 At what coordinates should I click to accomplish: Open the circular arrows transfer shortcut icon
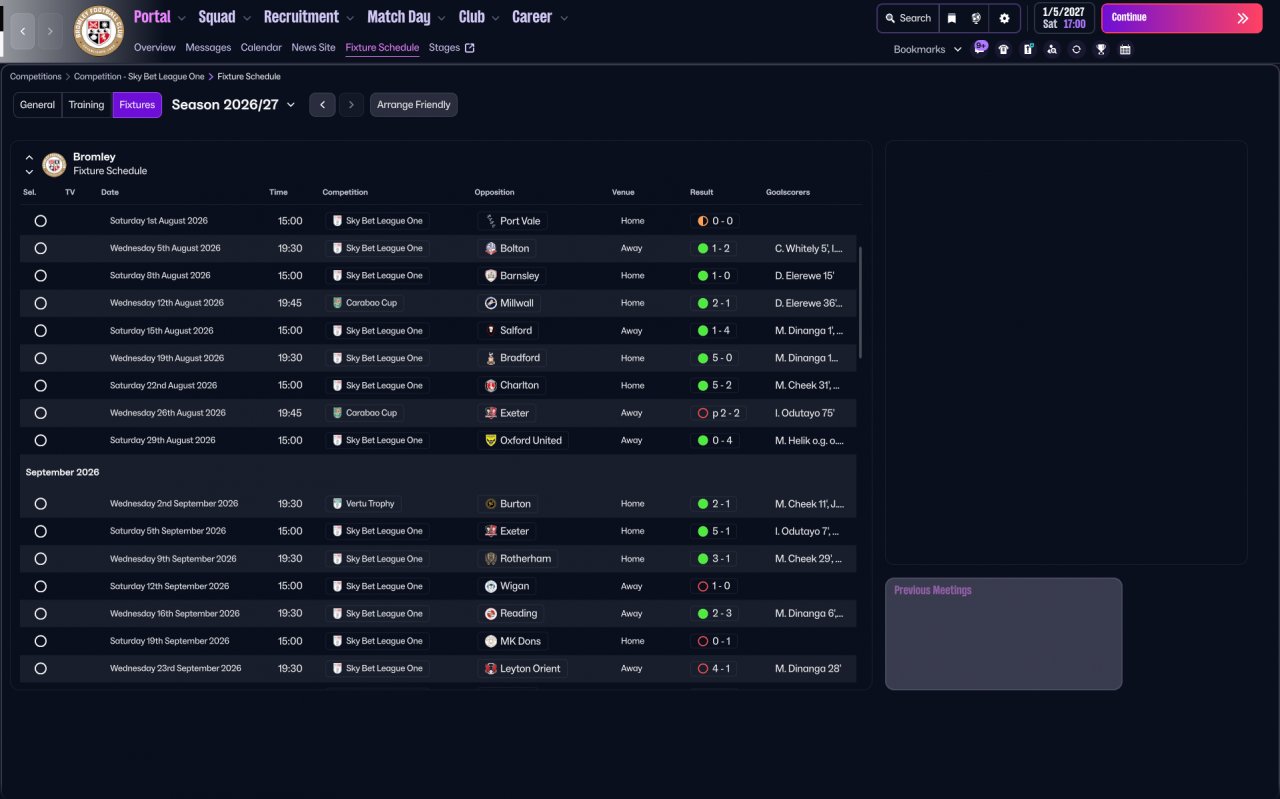pos(1076,49)
